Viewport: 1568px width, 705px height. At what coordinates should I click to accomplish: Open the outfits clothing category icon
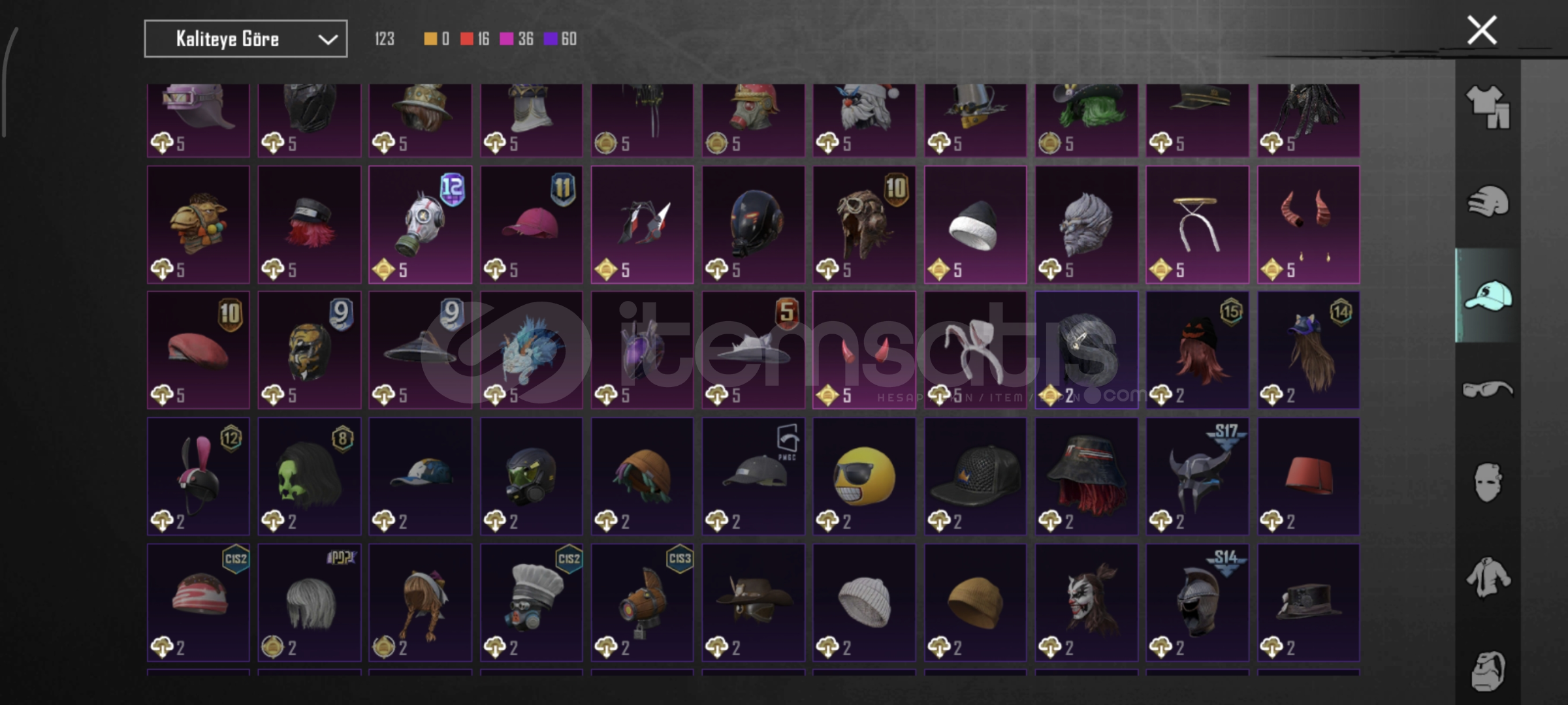point(1488,107)
